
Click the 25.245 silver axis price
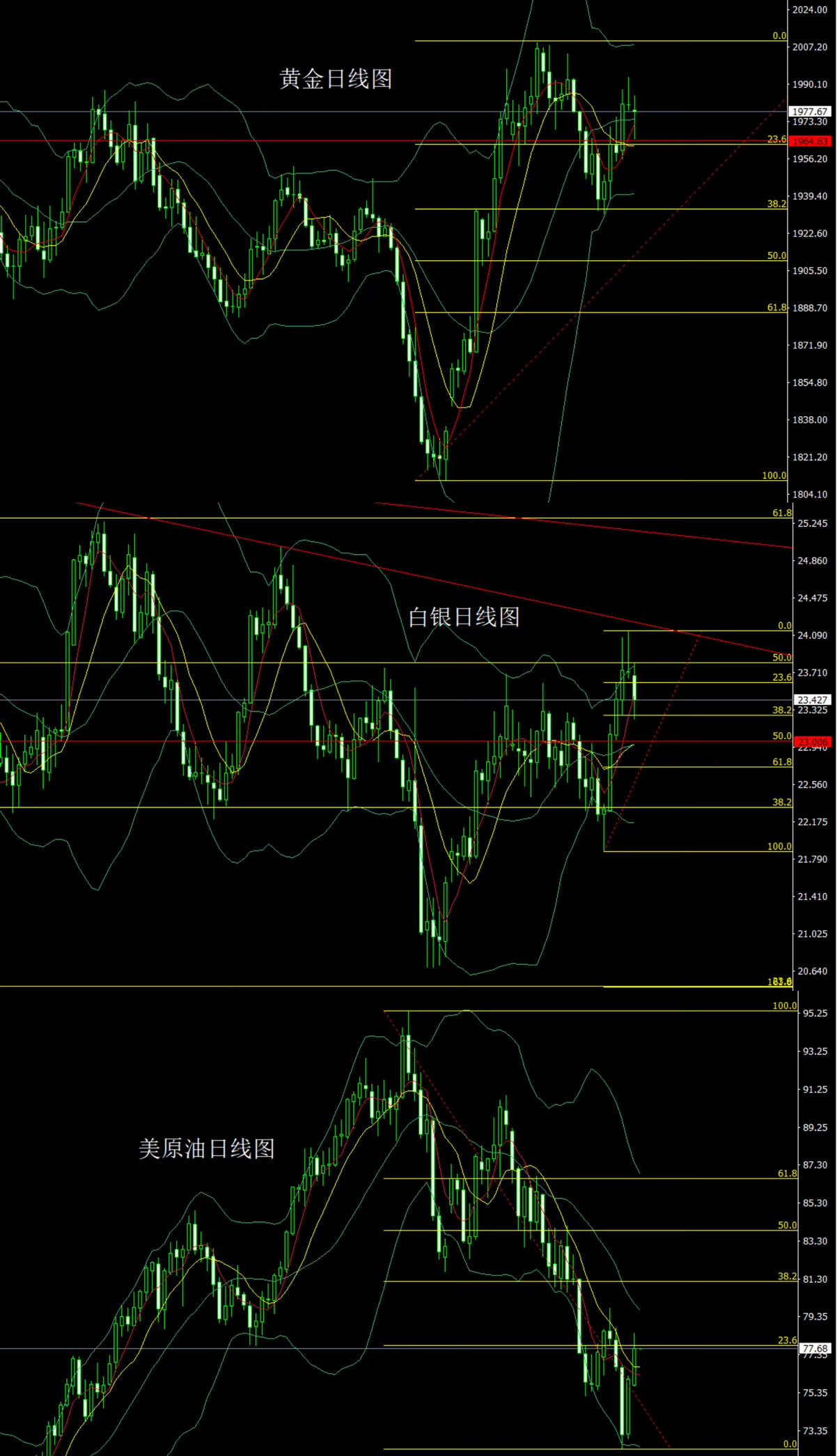point(812,523)
